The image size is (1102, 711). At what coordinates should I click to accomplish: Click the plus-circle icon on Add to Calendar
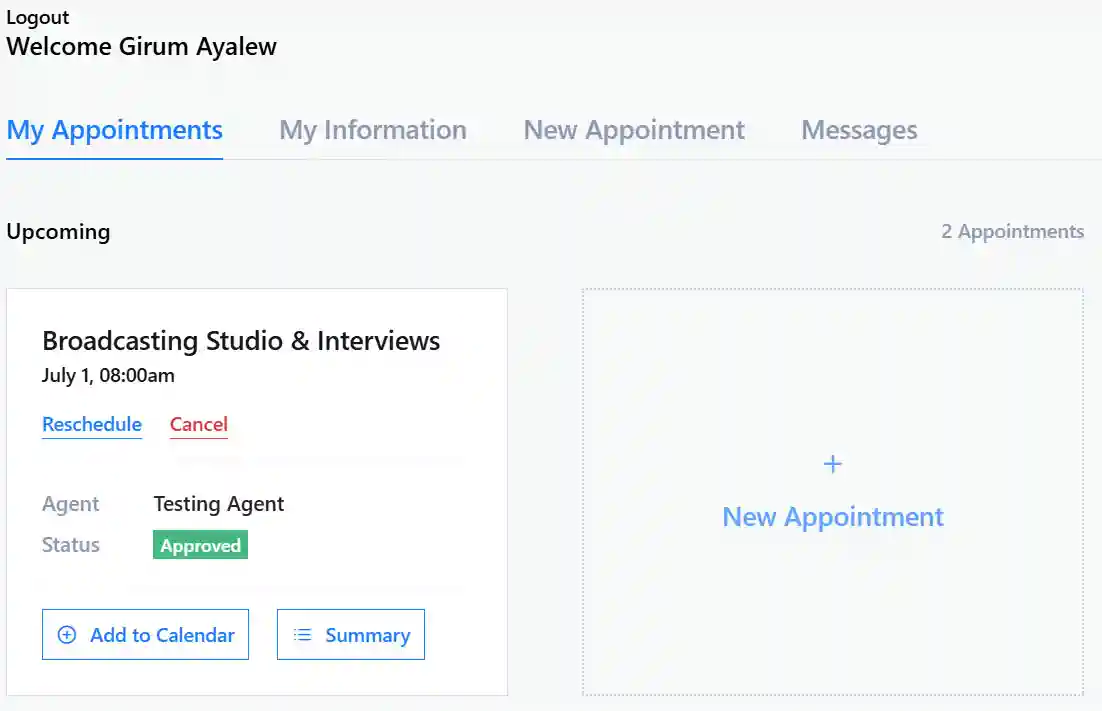pyautogui.click(x=67, y=635)
